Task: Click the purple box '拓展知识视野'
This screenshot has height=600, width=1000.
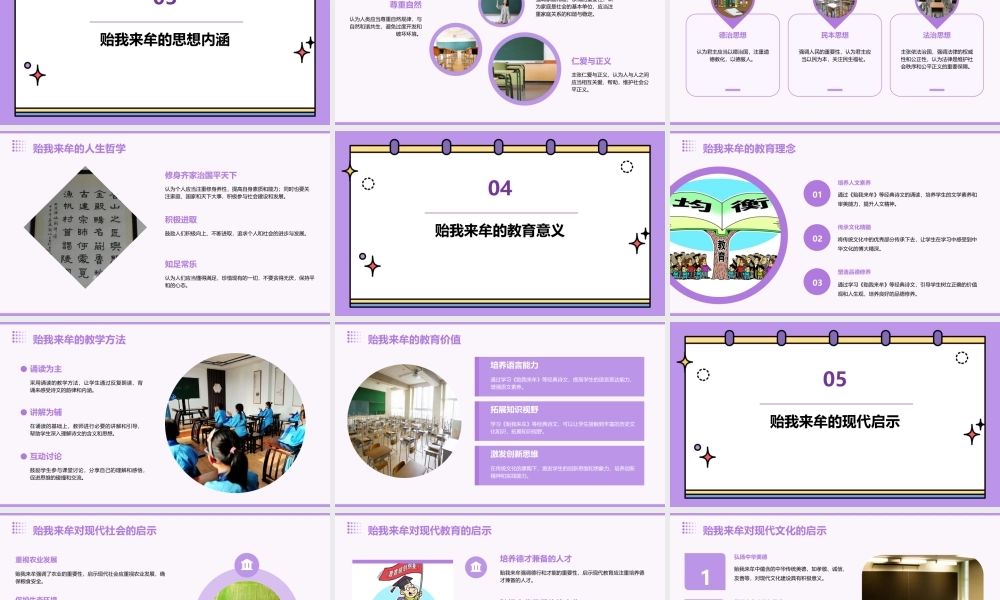Action: coord(559,421)
